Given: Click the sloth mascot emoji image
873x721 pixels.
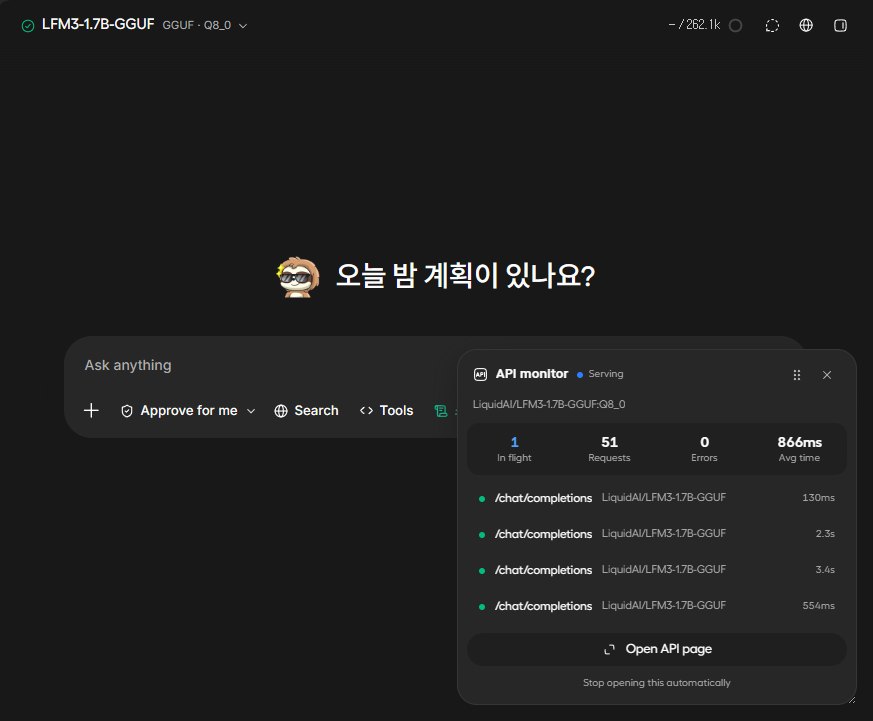Looking at the screenshot, I should [x=298, y=277].
